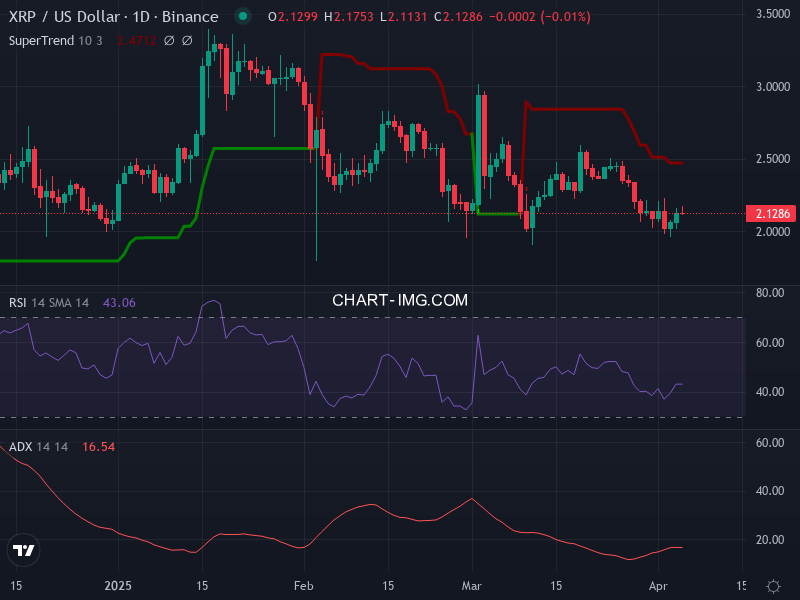Click the ADX 40.00 axis label
This screenshot has width=800, height=600.
pos(770,491)
